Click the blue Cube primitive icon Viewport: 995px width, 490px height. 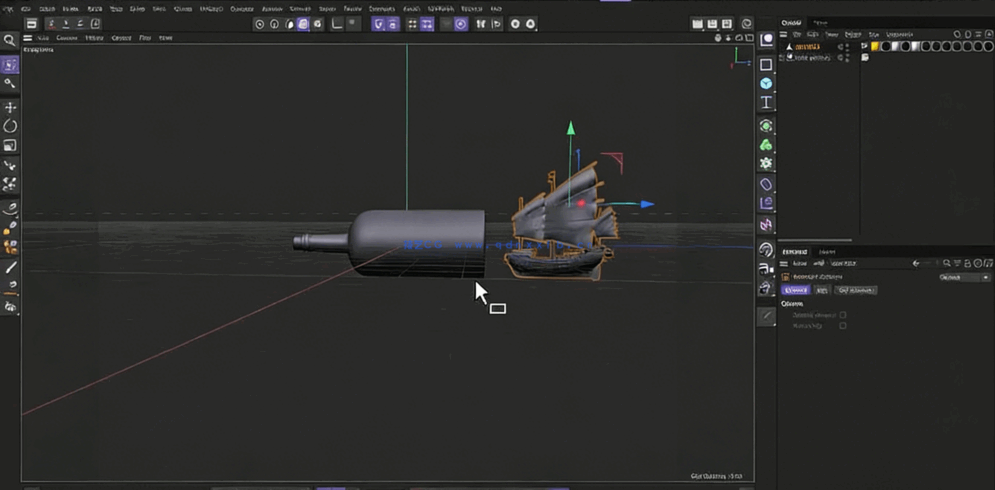click(766, 84)
